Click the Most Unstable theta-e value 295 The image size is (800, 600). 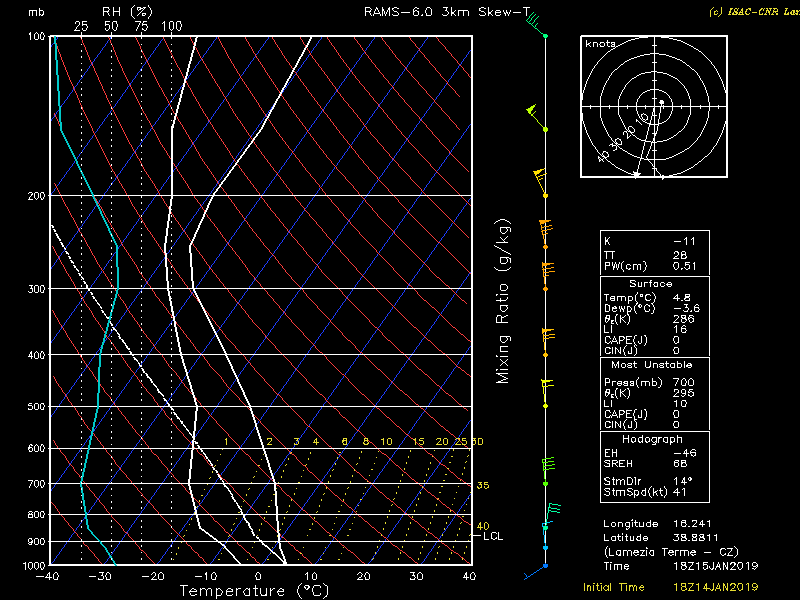pyautogui.click(x=684, y=393)
